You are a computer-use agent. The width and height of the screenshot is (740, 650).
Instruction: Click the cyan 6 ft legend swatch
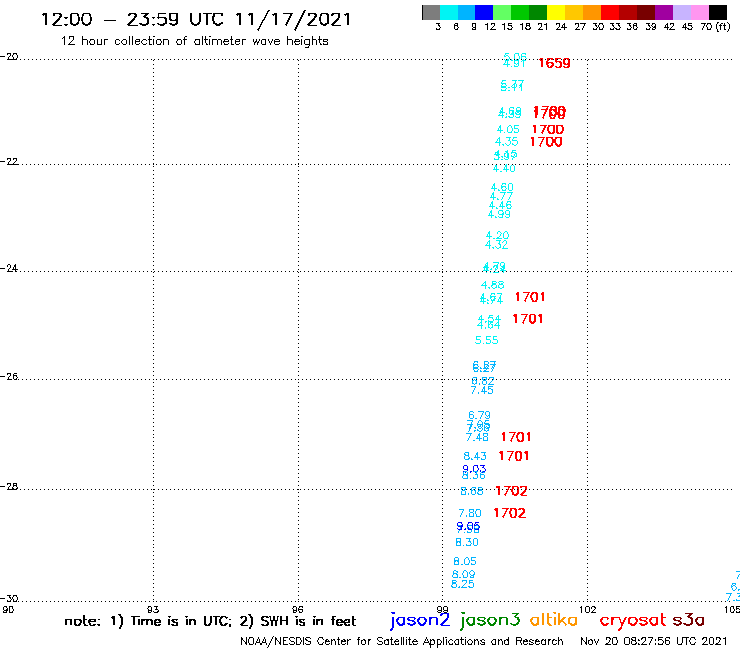click(449, 12)
